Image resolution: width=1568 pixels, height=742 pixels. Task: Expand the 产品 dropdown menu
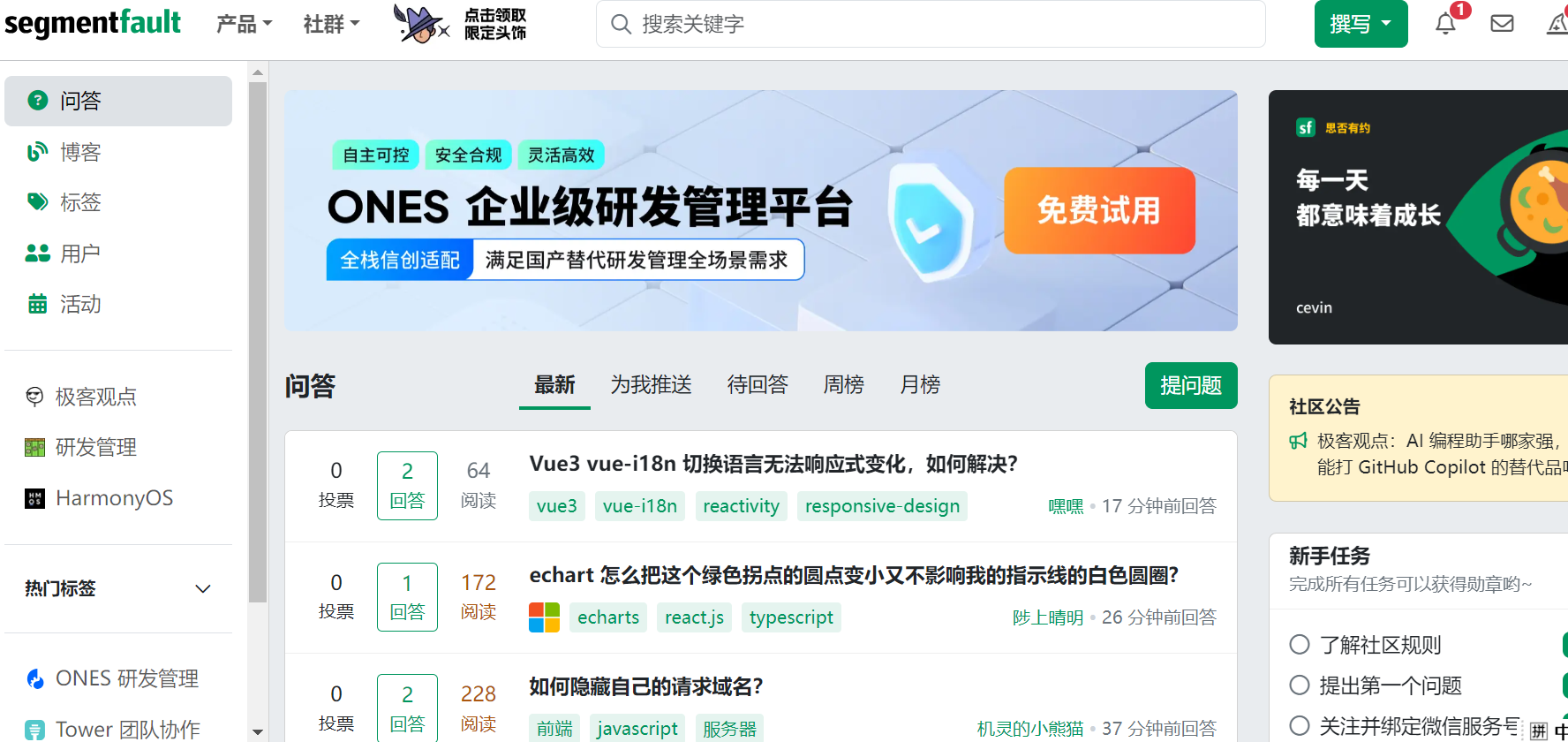(244, 24)
